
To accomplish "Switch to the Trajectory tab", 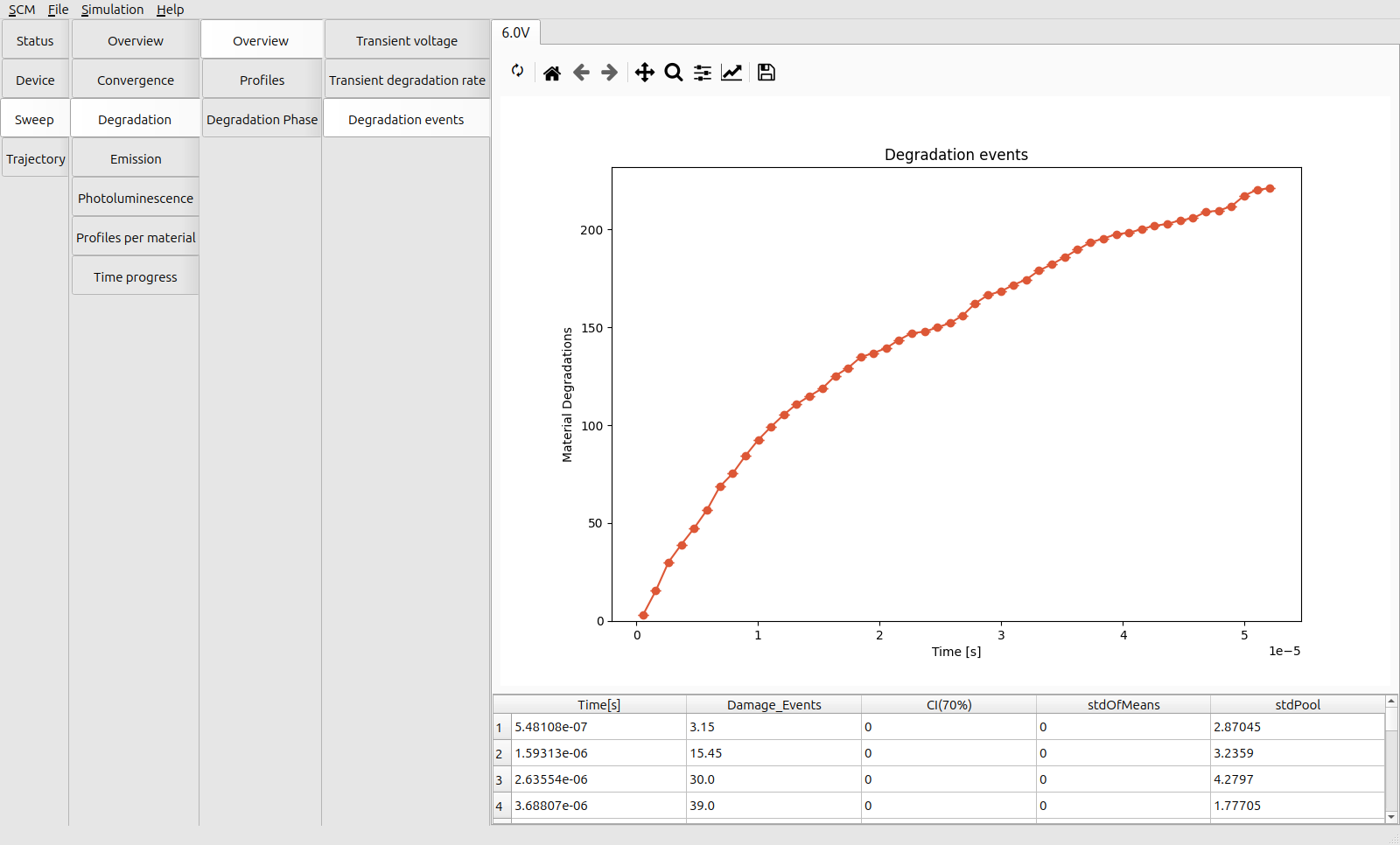I will click(x=36, y=159).
